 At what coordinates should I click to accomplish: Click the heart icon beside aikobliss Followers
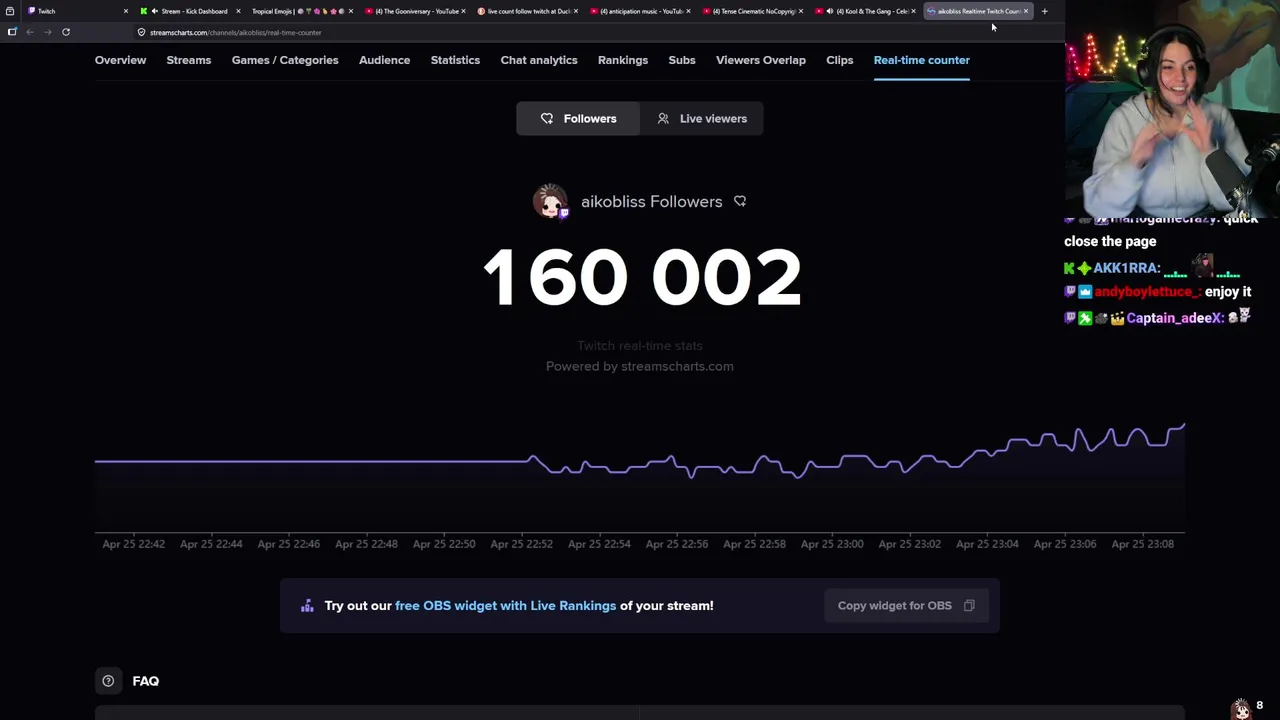click(740, 201)
